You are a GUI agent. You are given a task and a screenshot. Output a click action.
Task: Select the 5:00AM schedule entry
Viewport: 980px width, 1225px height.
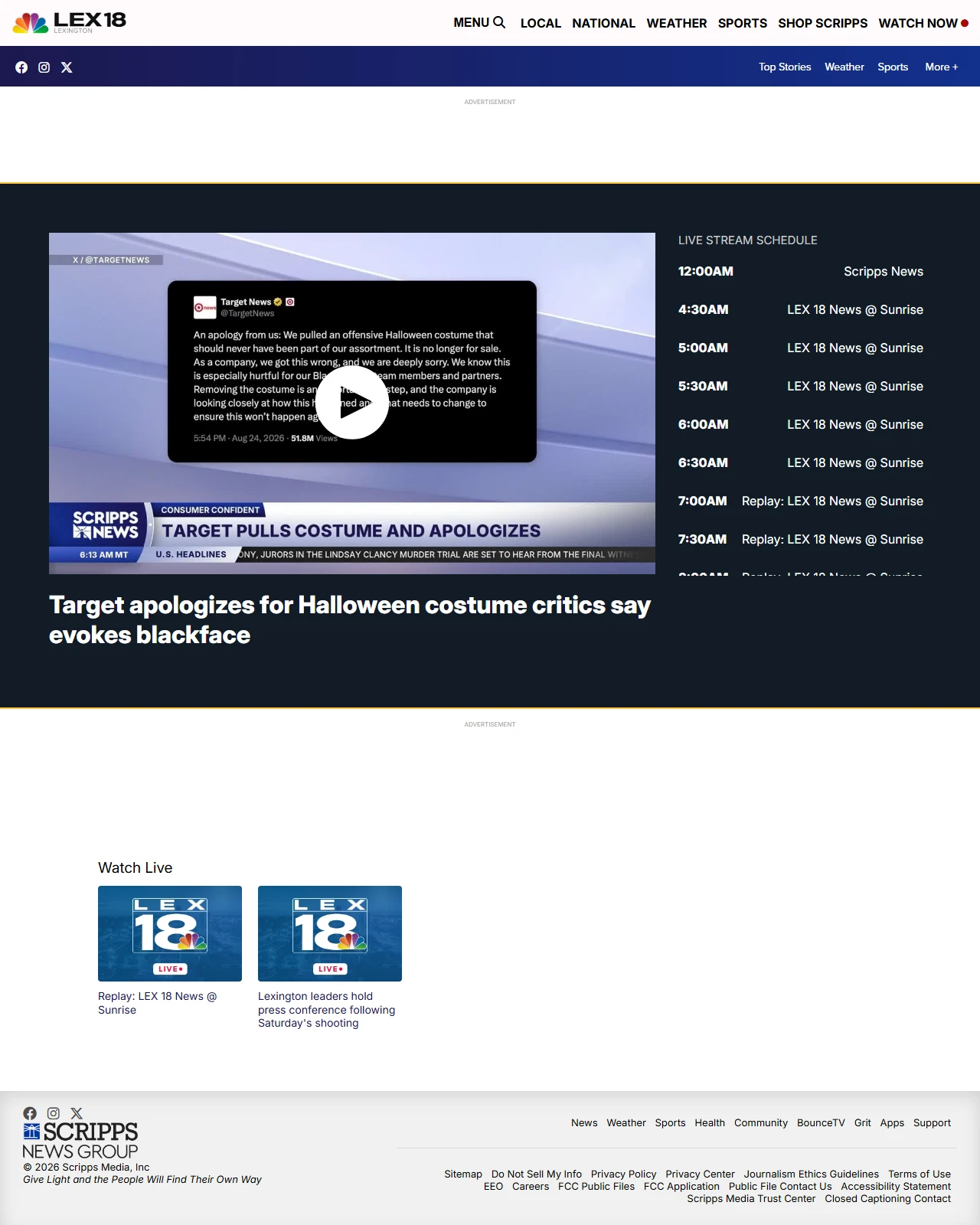(x=801, y=348)
